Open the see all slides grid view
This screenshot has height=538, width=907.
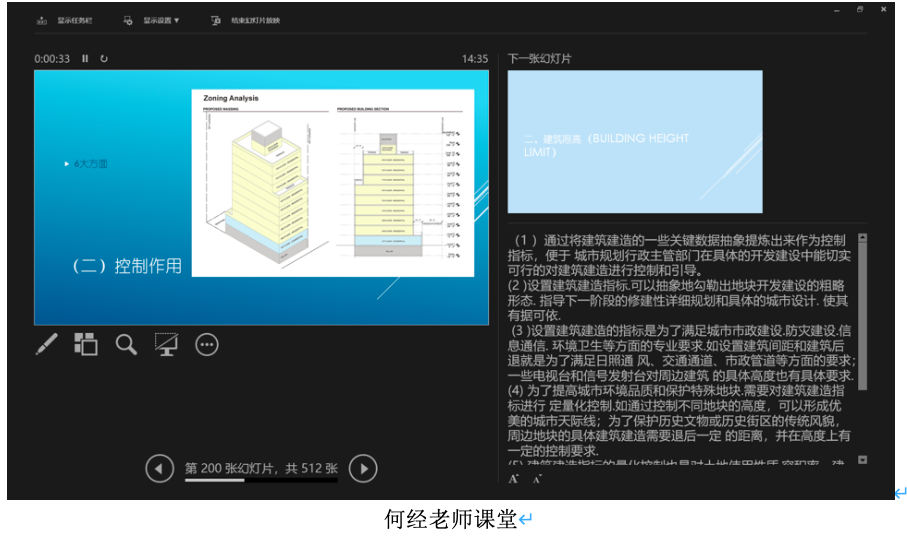(x=86, y=344)
